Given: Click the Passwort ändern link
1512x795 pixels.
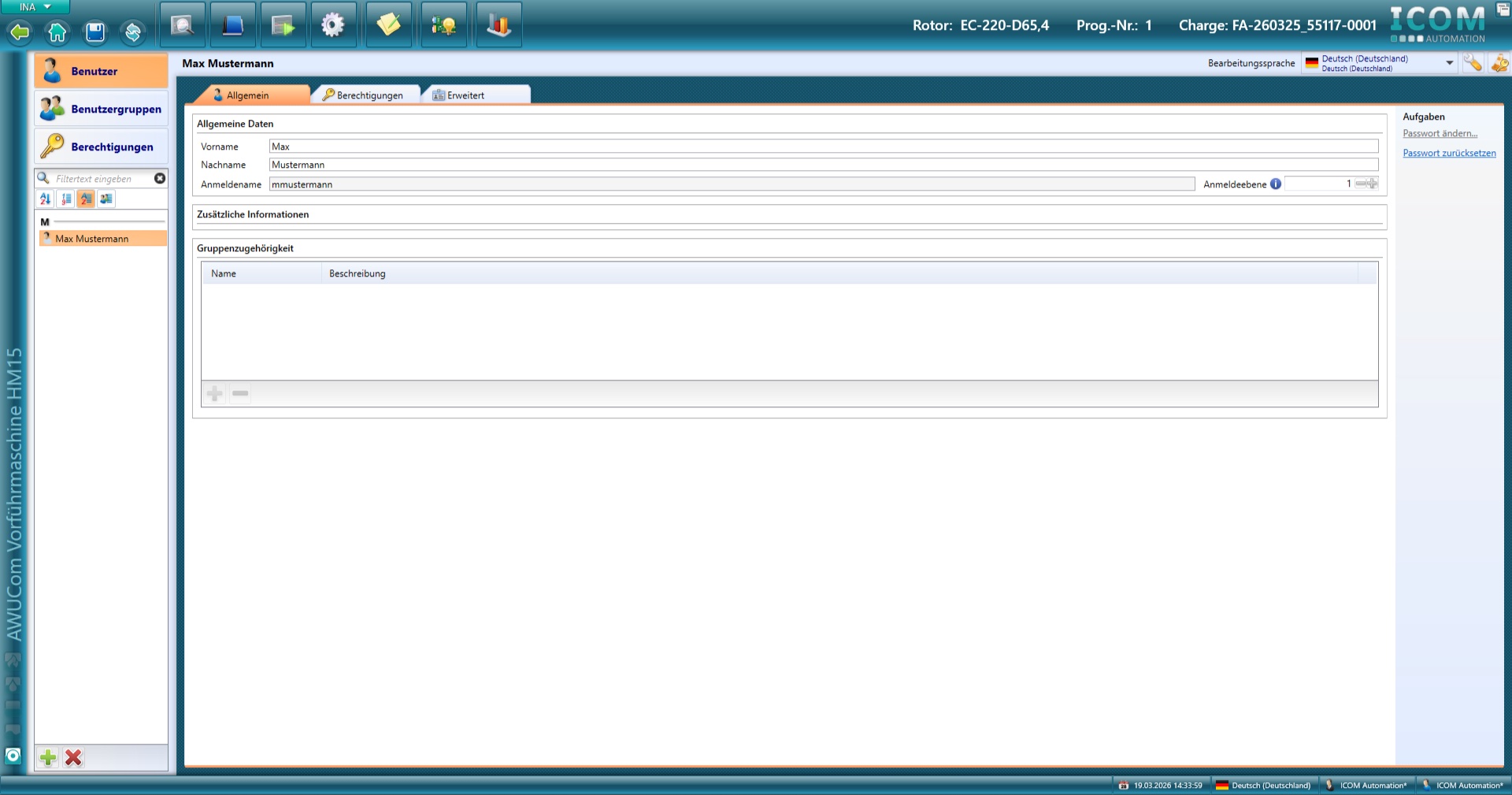Looking at the screenshot, I should (1440, 134).
